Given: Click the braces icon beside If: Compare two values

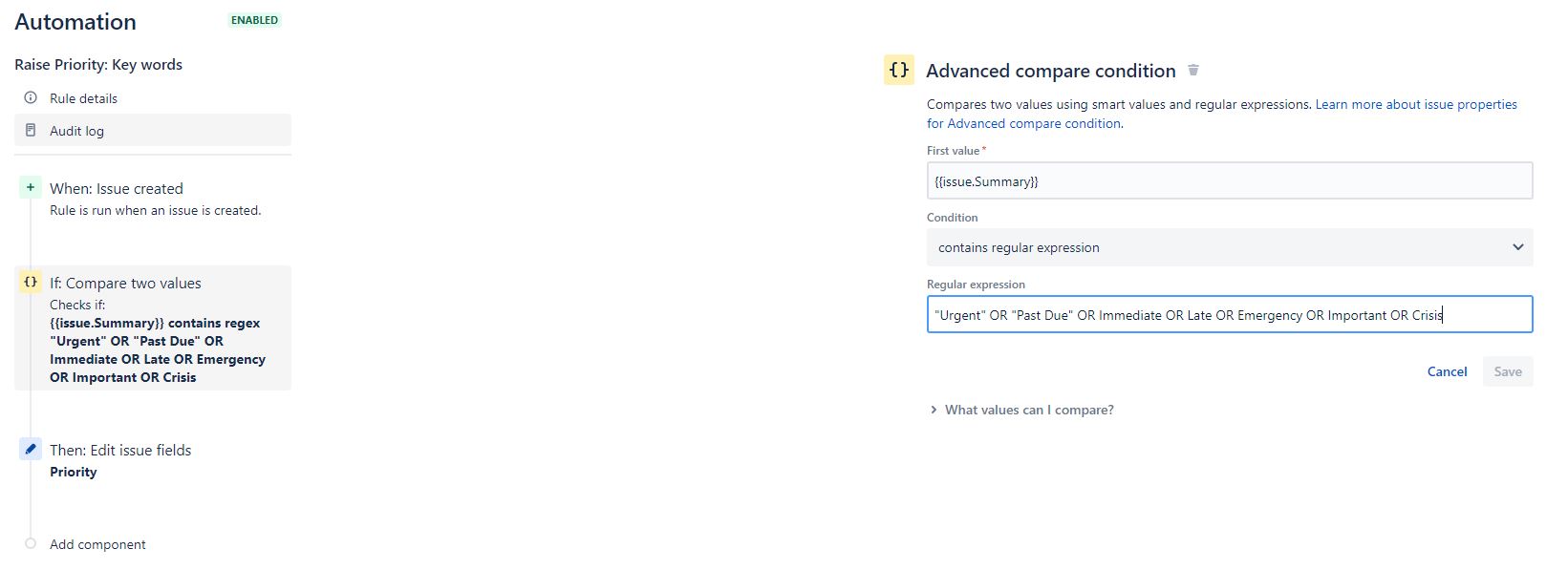Looking at the screenshot, I should (x=31, y=282).
